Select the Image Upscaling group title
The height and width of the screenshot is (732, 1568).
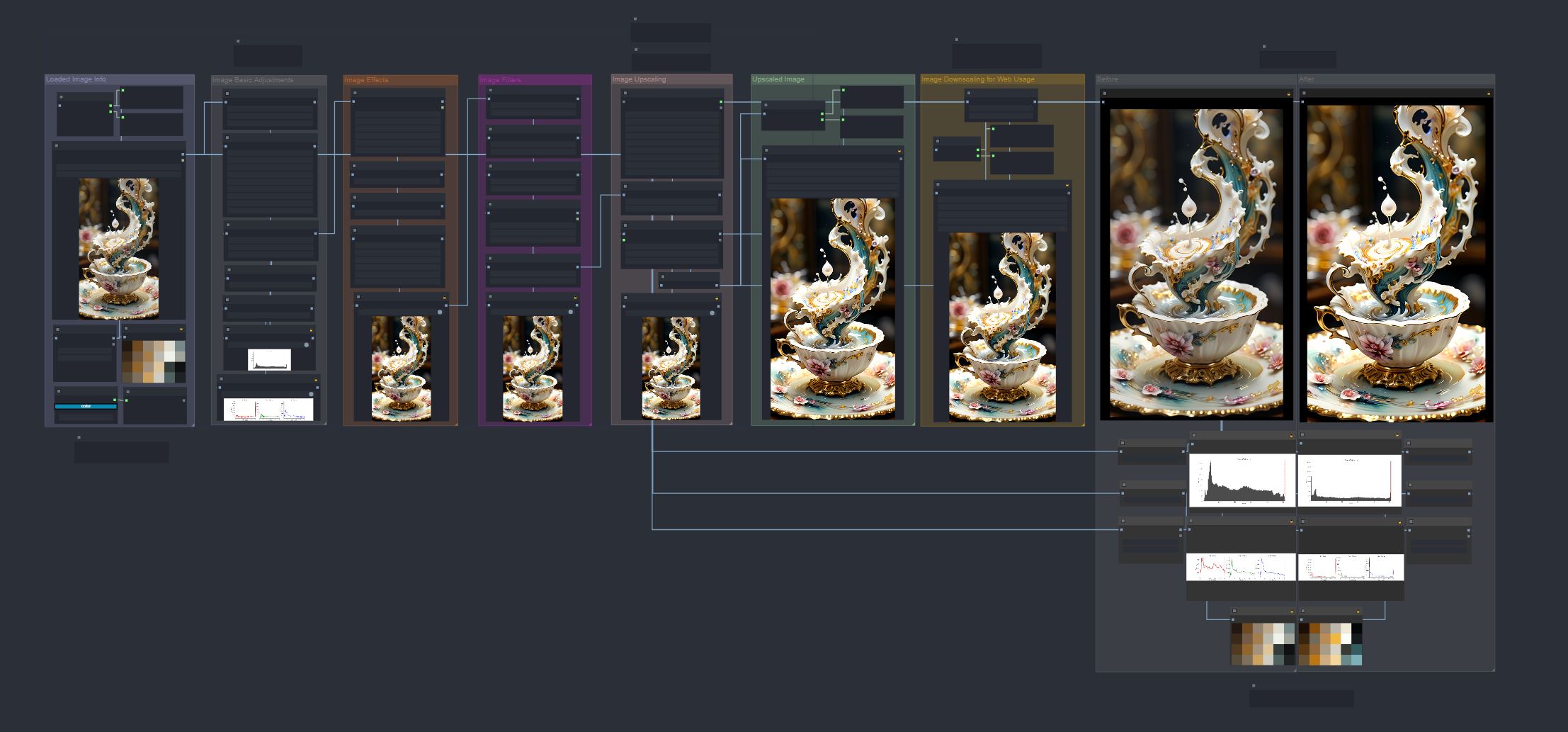point(640,79)
